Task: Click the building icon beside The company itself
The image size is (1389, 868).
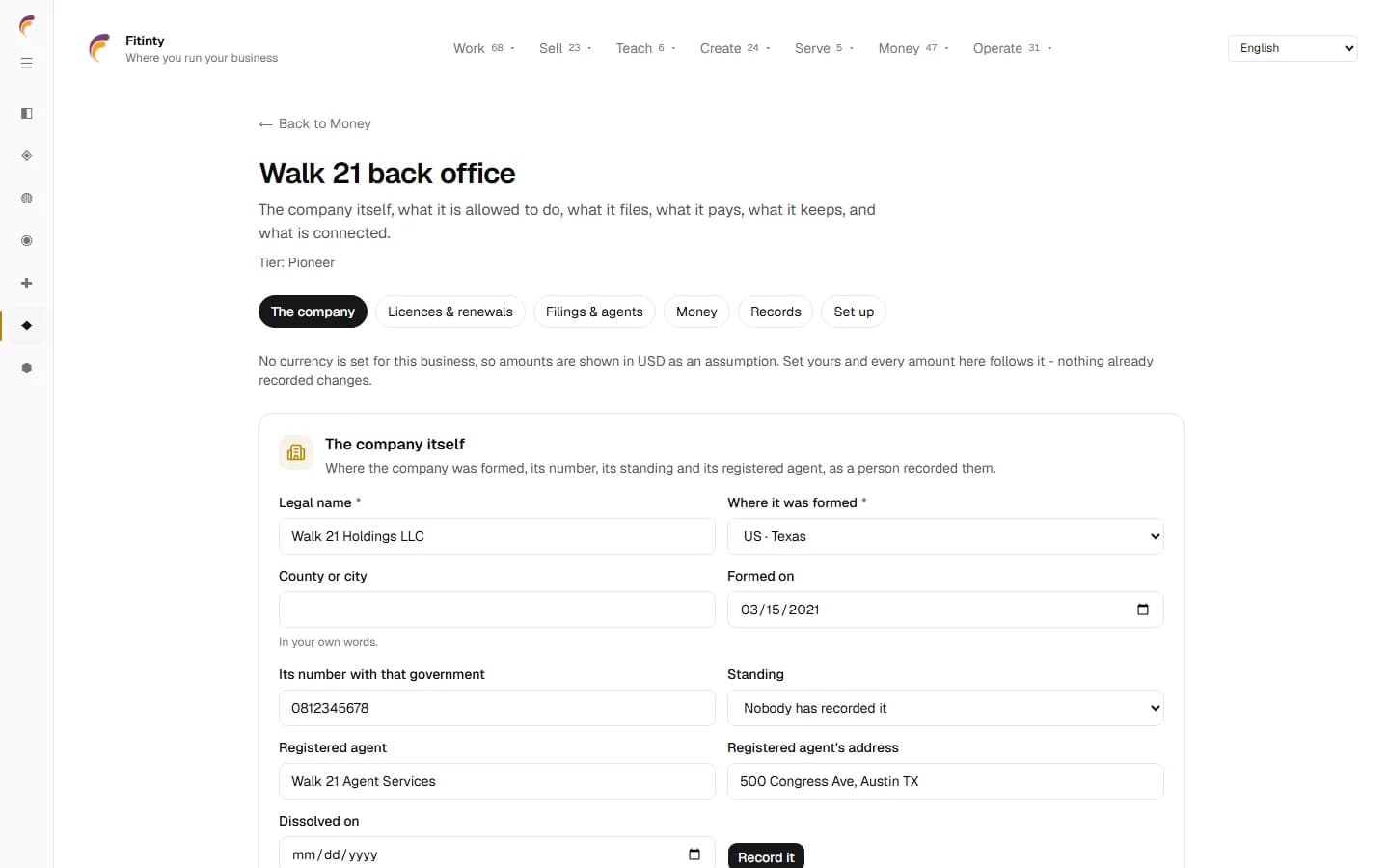Action: [296, 452]
